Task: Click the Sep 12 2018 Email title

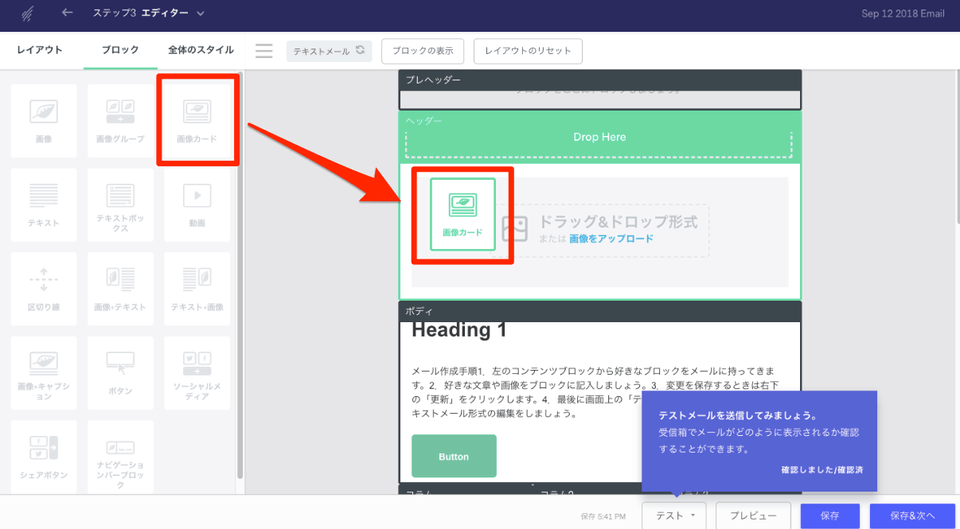Action: coord(902,13)
